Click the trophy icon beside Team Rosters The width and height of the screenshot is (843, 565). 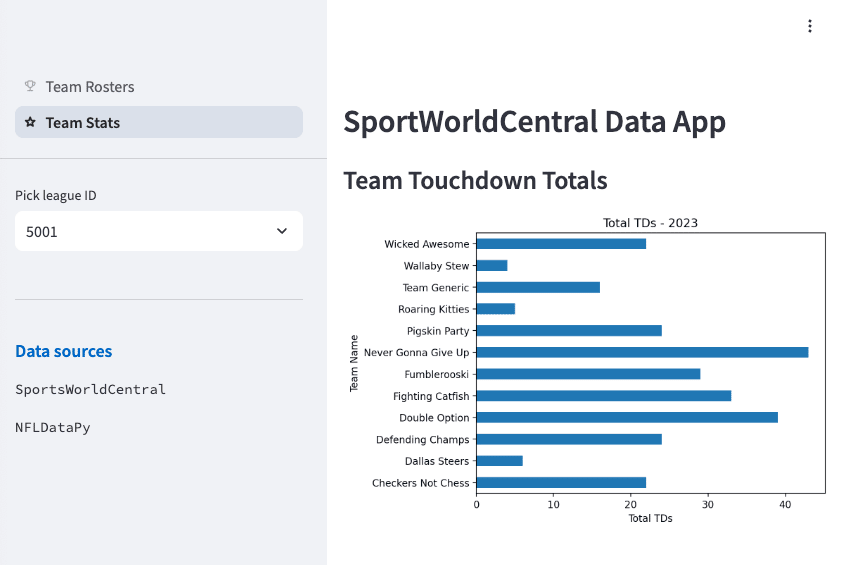pos(30,86)
